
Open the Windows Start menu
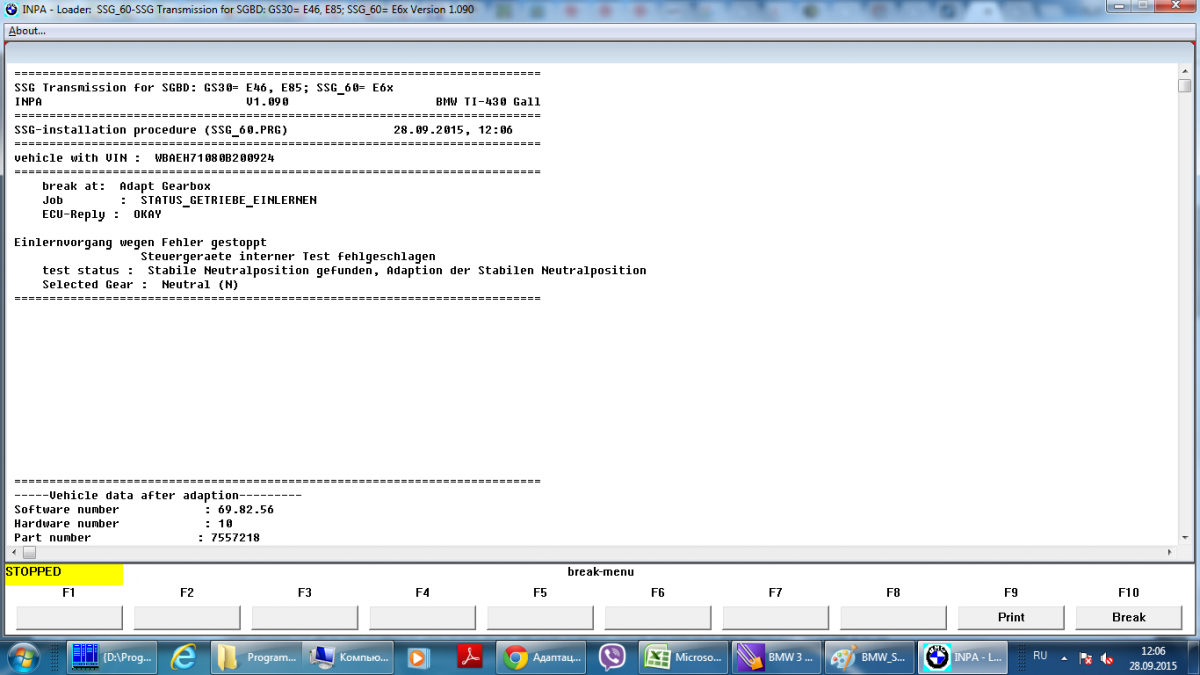(x=24, y=657)
